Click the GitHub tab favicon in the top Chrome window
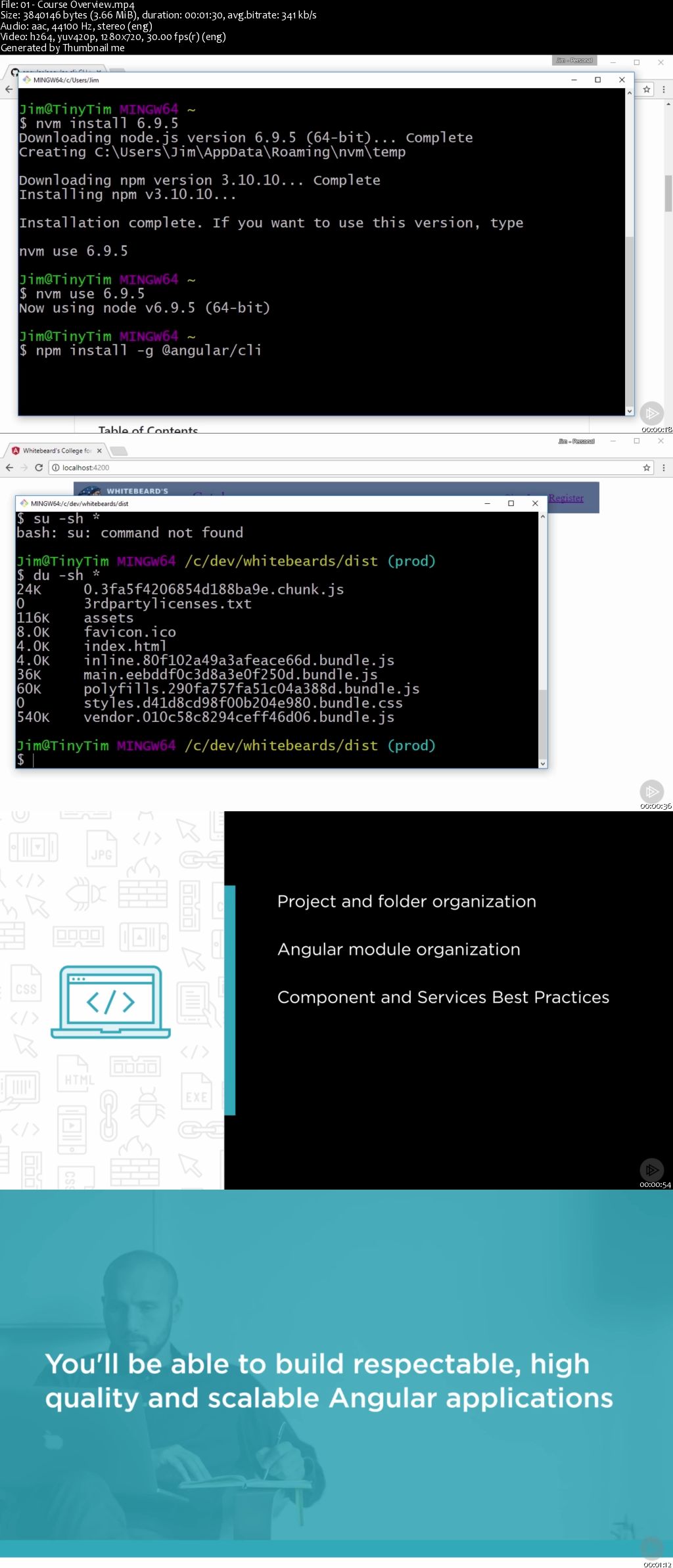 tap(14, 72)
